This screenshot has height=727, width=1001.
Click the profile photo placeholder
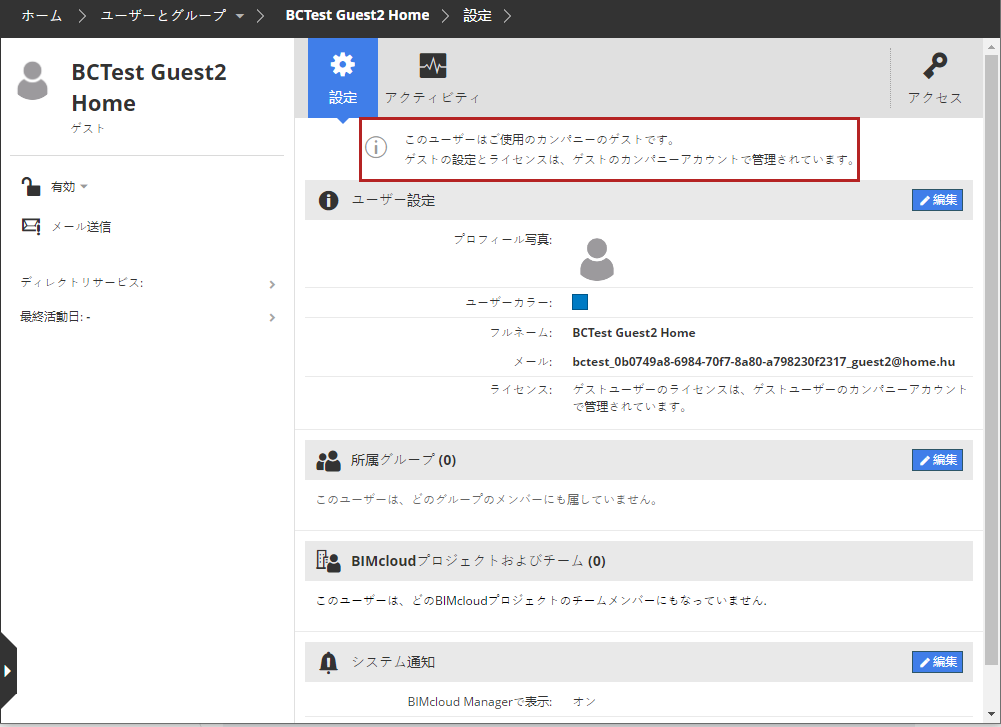pos(597,259)
